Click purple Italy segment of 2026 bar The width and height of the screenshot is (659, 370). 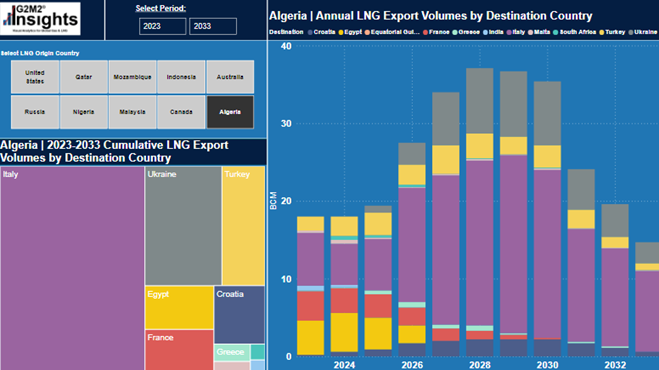coord(412,245)
